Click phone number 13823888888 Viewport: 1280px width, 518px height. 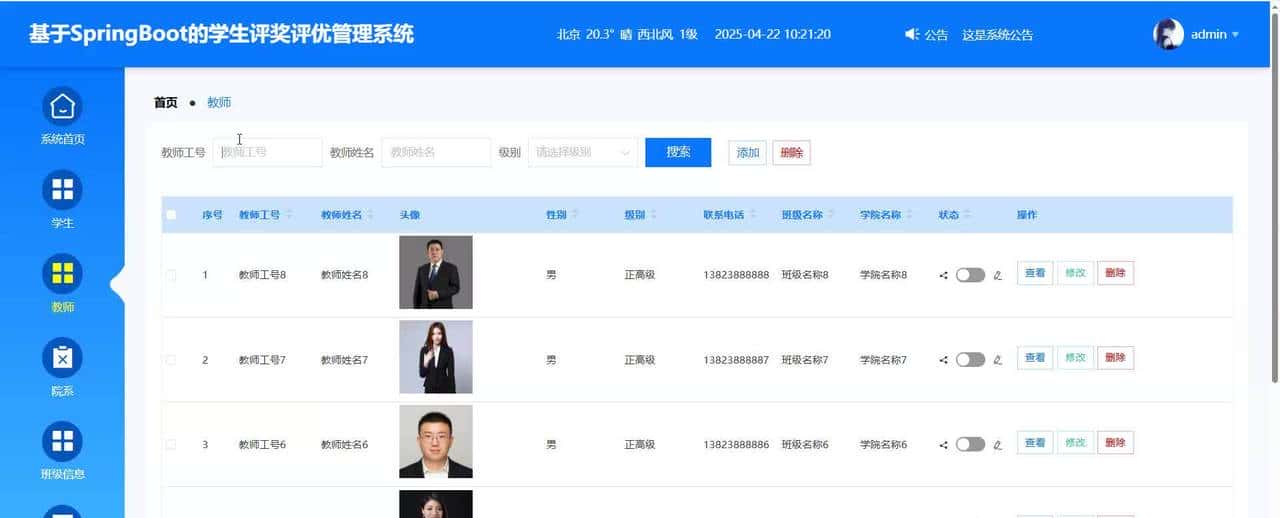[x=736, y=275]
